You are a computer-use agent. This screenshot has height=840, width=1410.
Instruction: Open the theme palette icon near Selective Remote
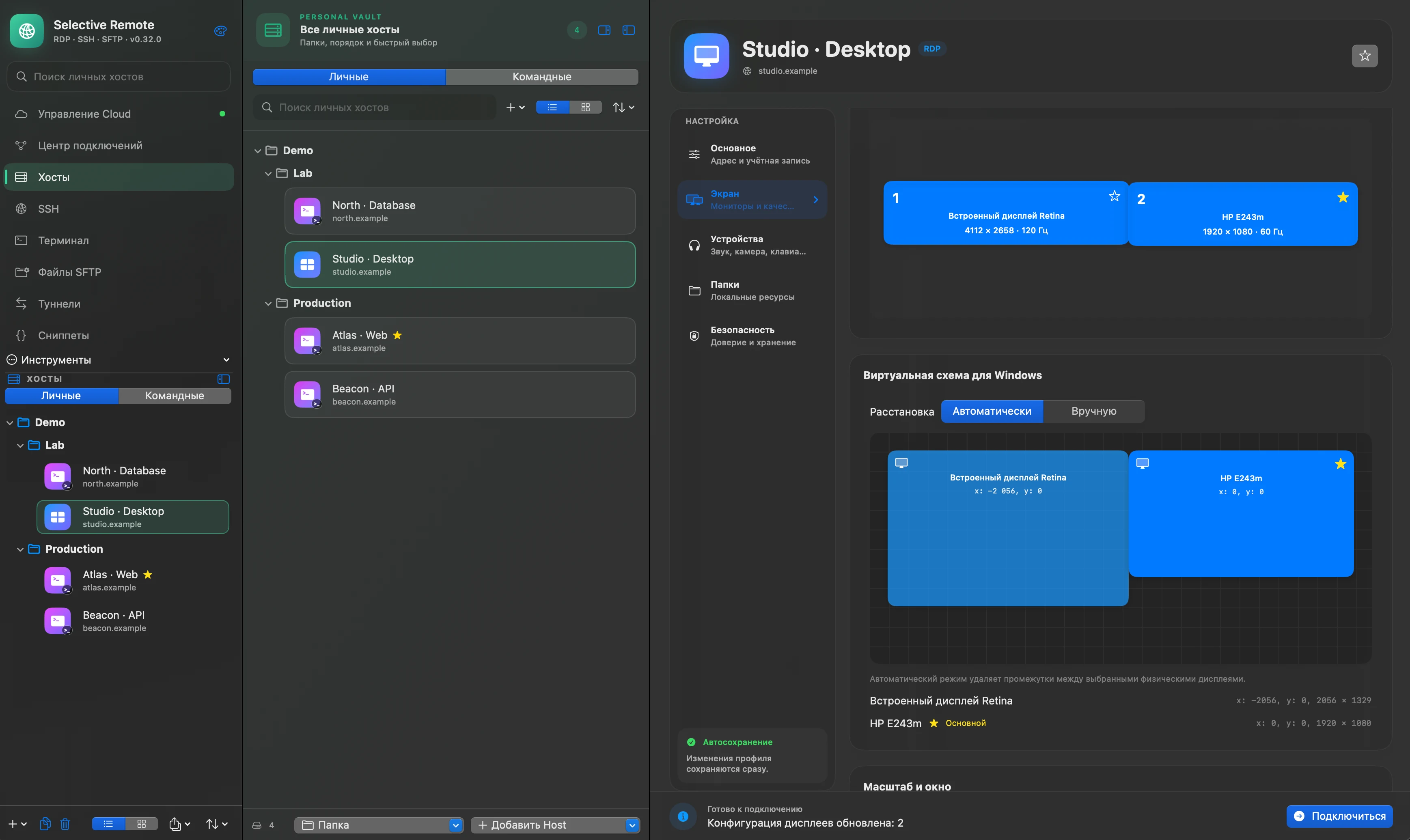click(220, 31)
